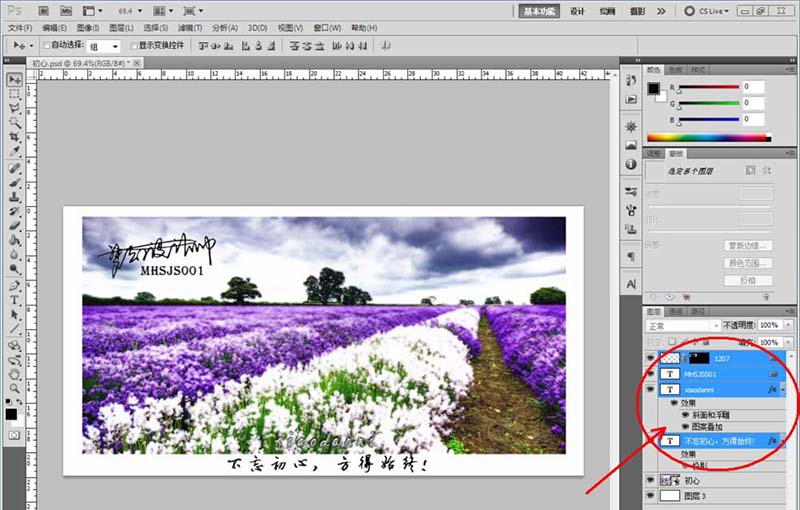Open the character panel icon in the dock
The image size is (800, 510).
click(631, 284)
